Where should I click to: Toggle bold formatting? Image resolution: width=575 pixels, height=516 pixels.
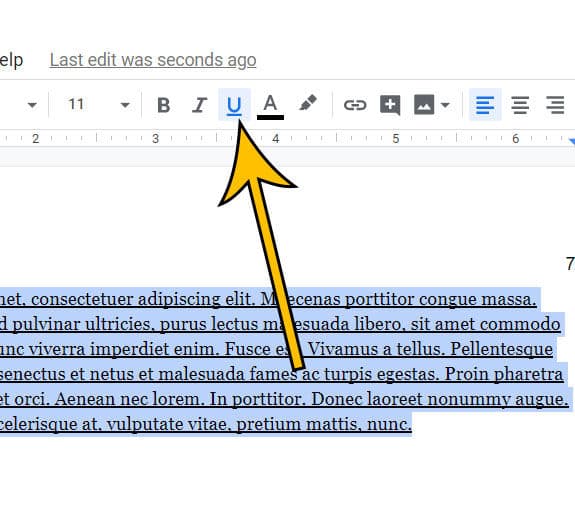click(164, 105)
